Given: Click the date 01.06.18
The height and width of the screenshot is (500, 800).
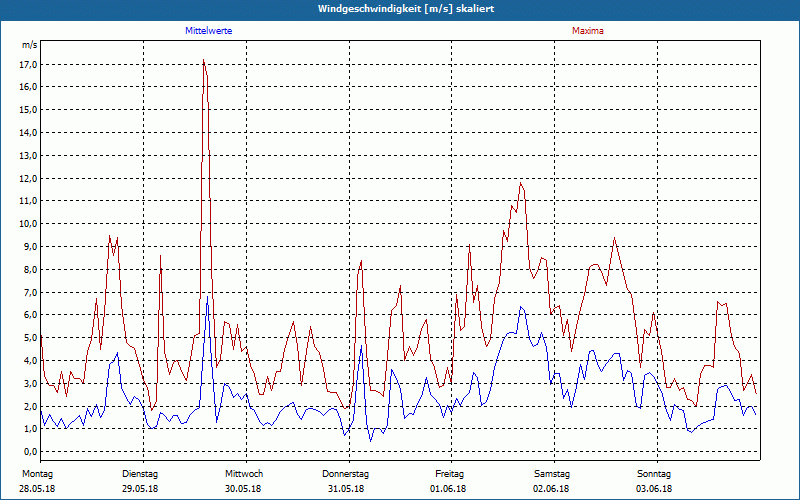Looking at the screenshot, I should (448, 489).
